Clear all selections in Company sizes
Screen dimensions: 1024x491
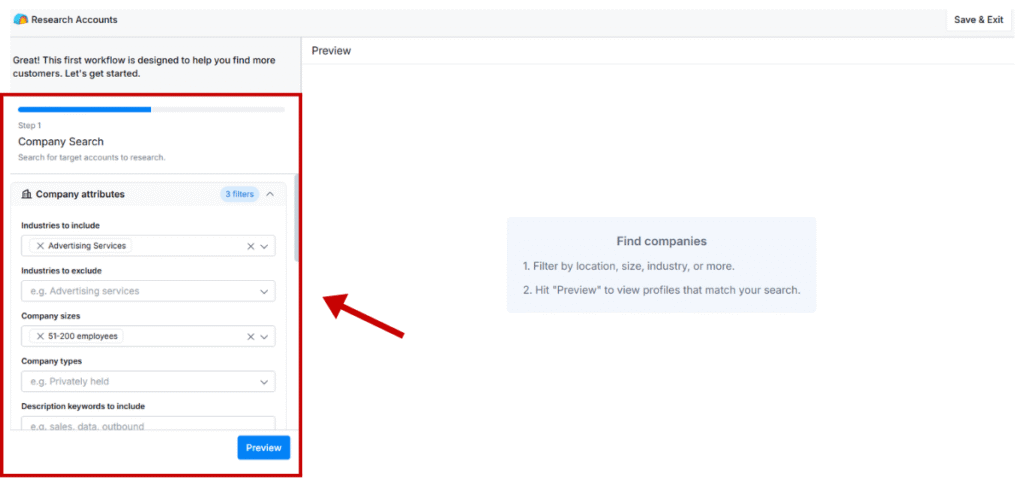click(250, 336)
